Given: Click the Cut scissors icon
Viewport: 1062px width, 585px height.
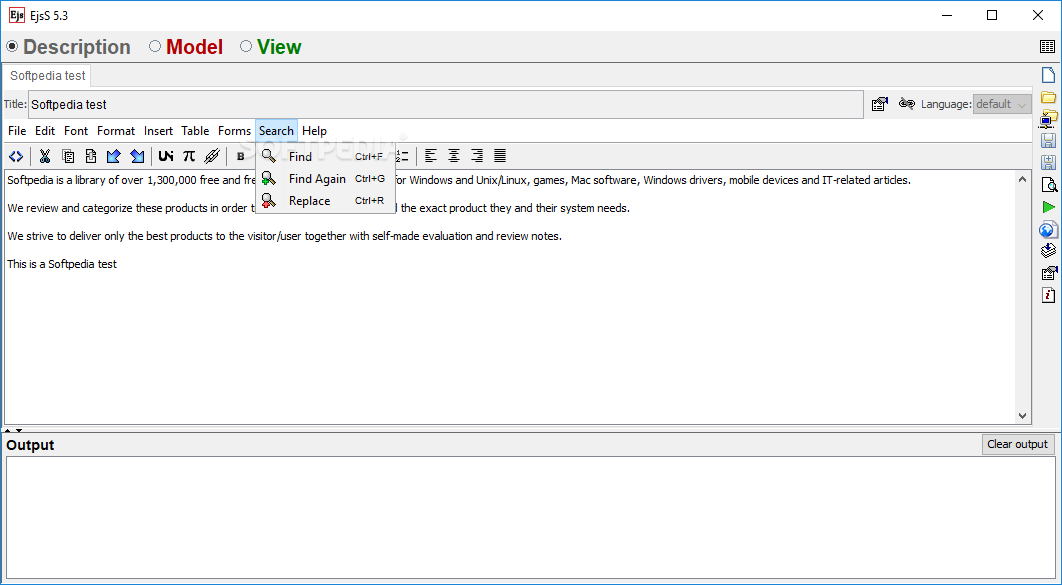Looking at the screenshot, I should (x=45, y=156).
